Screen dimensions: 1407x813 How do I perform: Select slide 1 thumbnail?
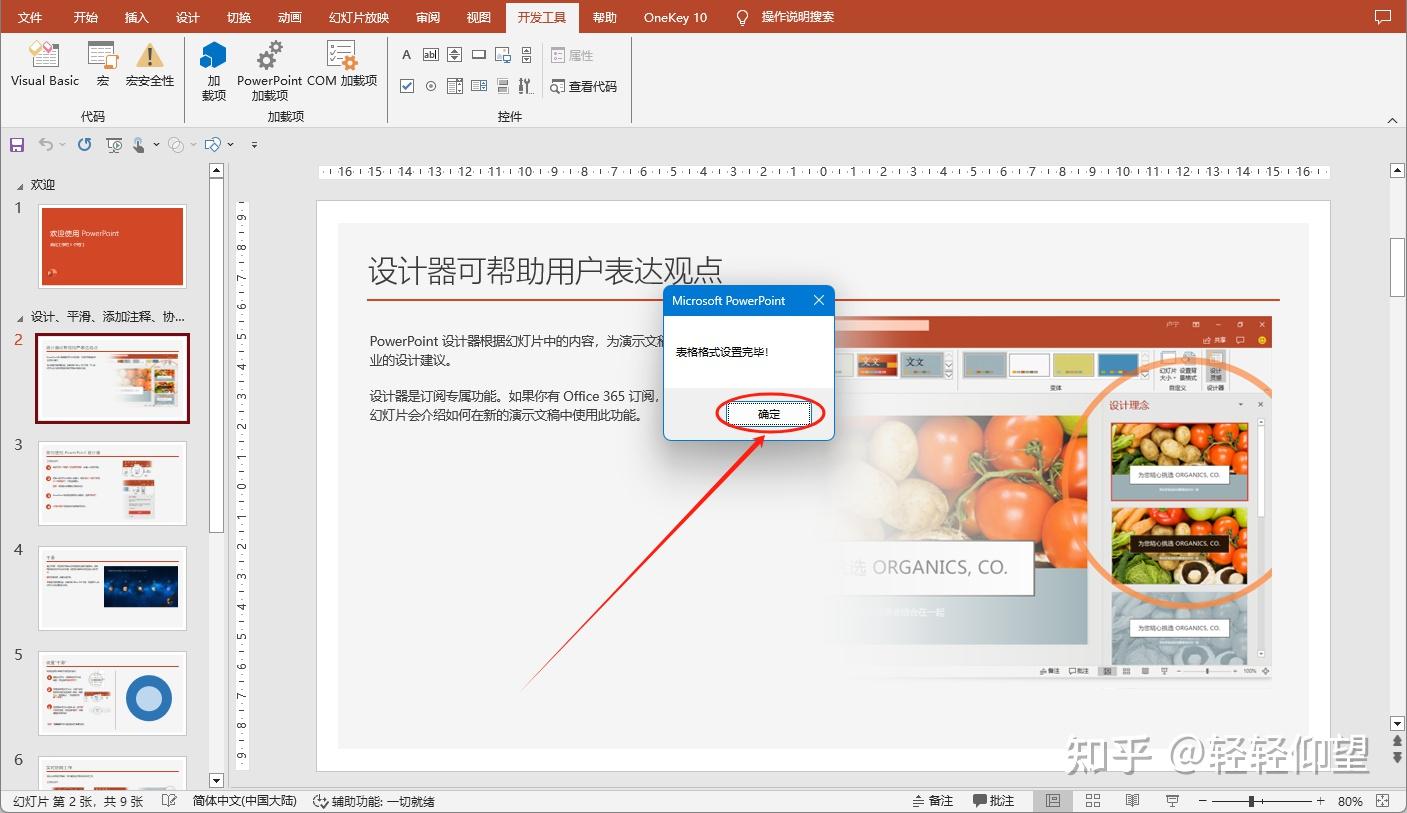click(x=112, y=246)
